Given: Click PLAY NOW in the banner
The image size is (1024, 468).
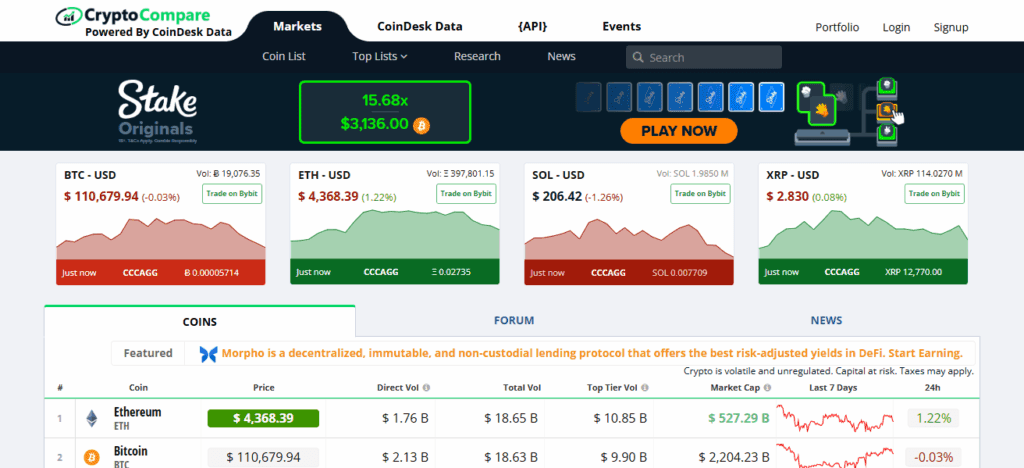Looking at the screenshot, I should click(x=679, y=131).
